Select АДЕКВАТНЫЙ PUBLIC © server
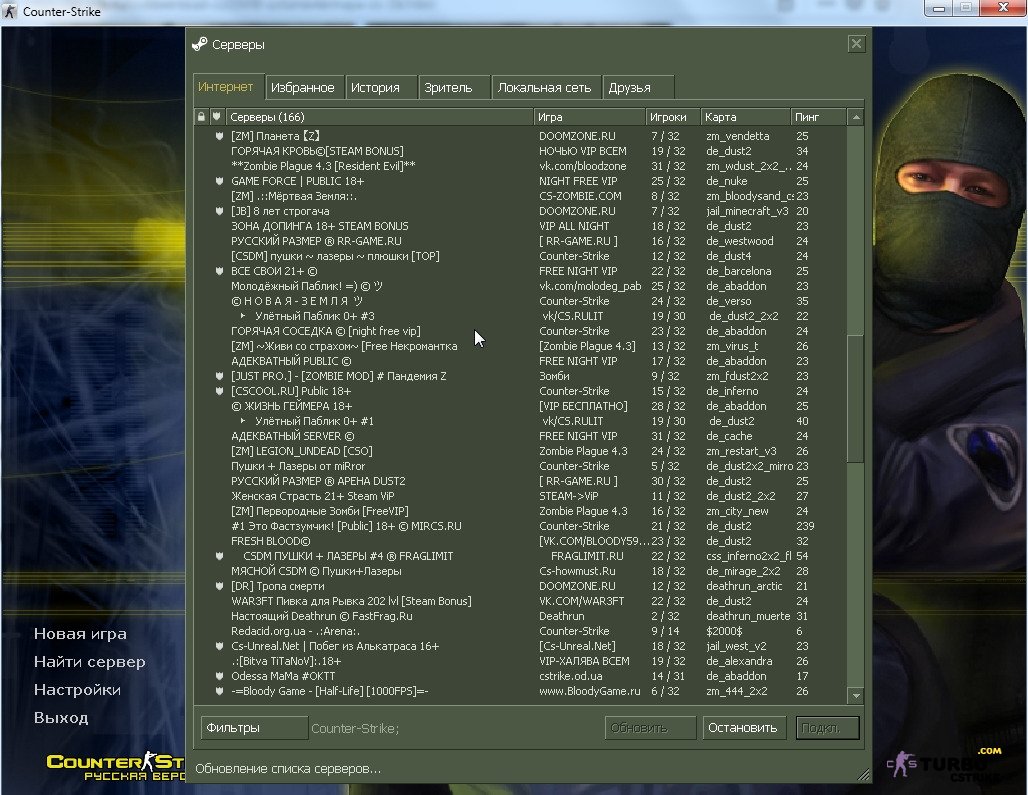The height and width of the screenshot is (795, 1028). point(520,361)
